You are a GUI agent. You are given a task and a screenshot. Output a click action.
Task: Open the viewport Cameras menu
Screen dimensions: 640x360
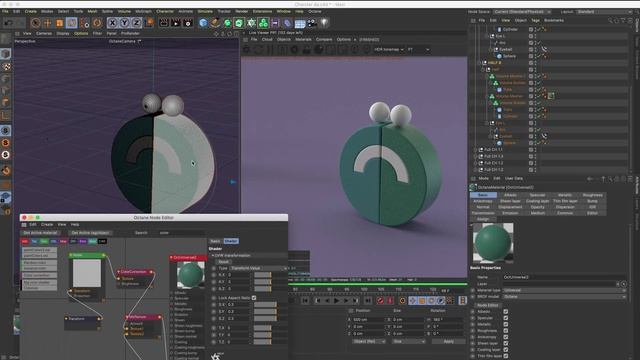[x=44, y=33]
